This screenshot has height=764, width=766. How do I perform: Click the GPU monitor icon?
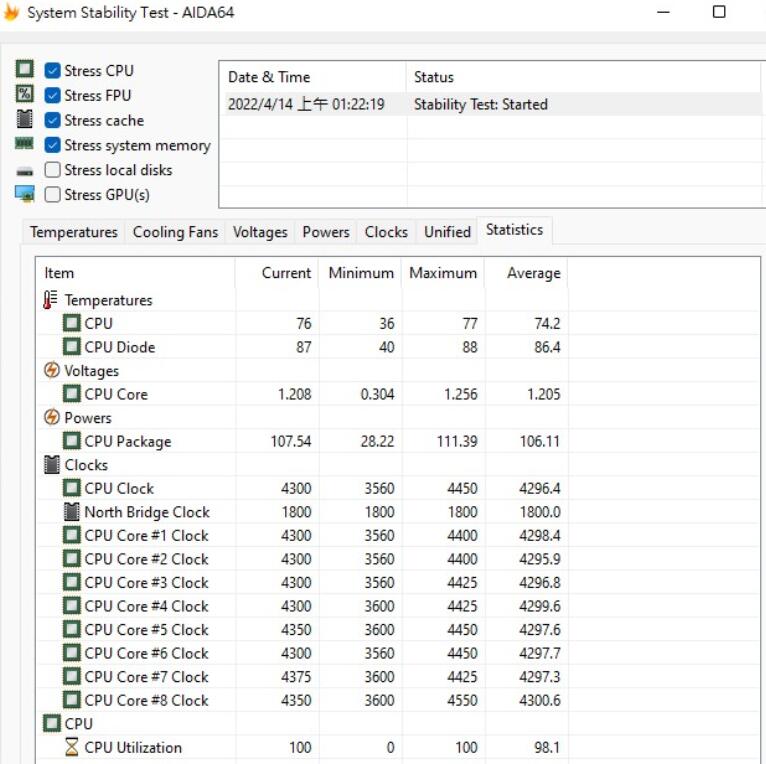coord(24,193)
